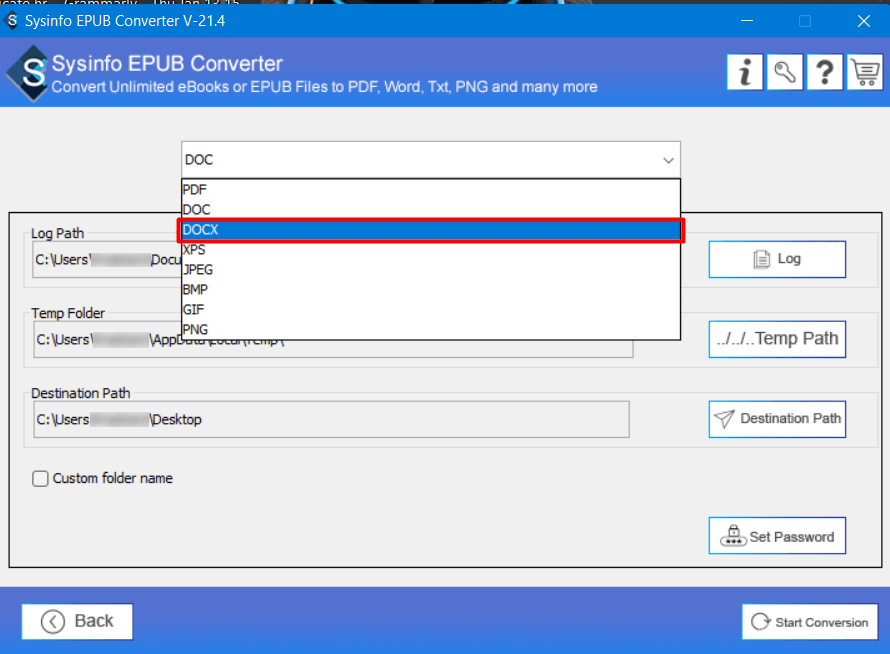Viewport: 890px width, 654px height.
Task: Open the About info icon
Action: point(744,72)
